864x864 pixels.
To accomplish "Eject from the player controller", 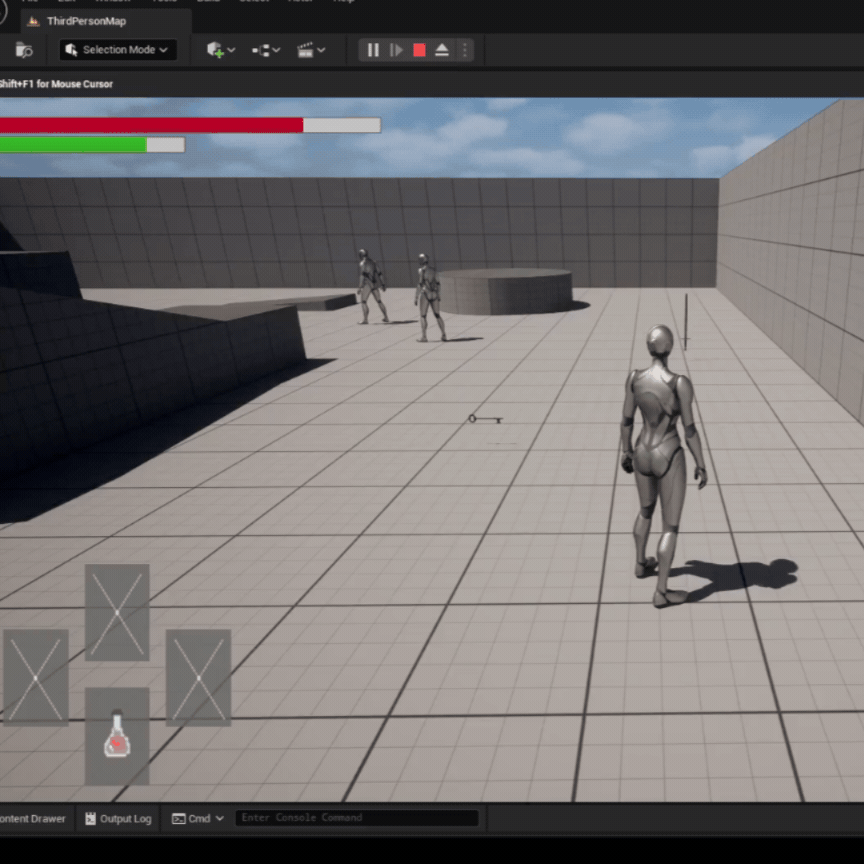I will (x=442, y=50).
